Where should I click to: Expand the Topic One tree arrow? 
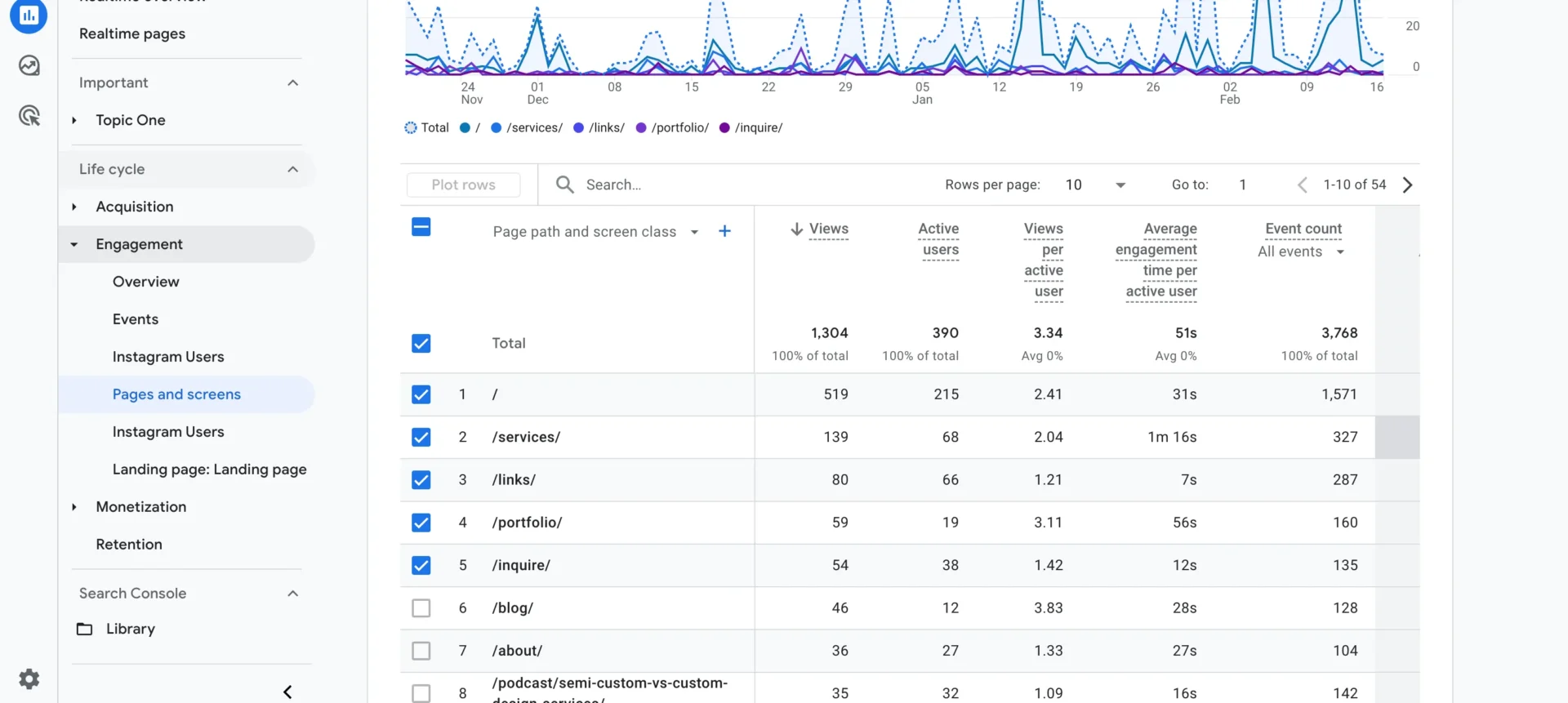[x=74, y=120]
